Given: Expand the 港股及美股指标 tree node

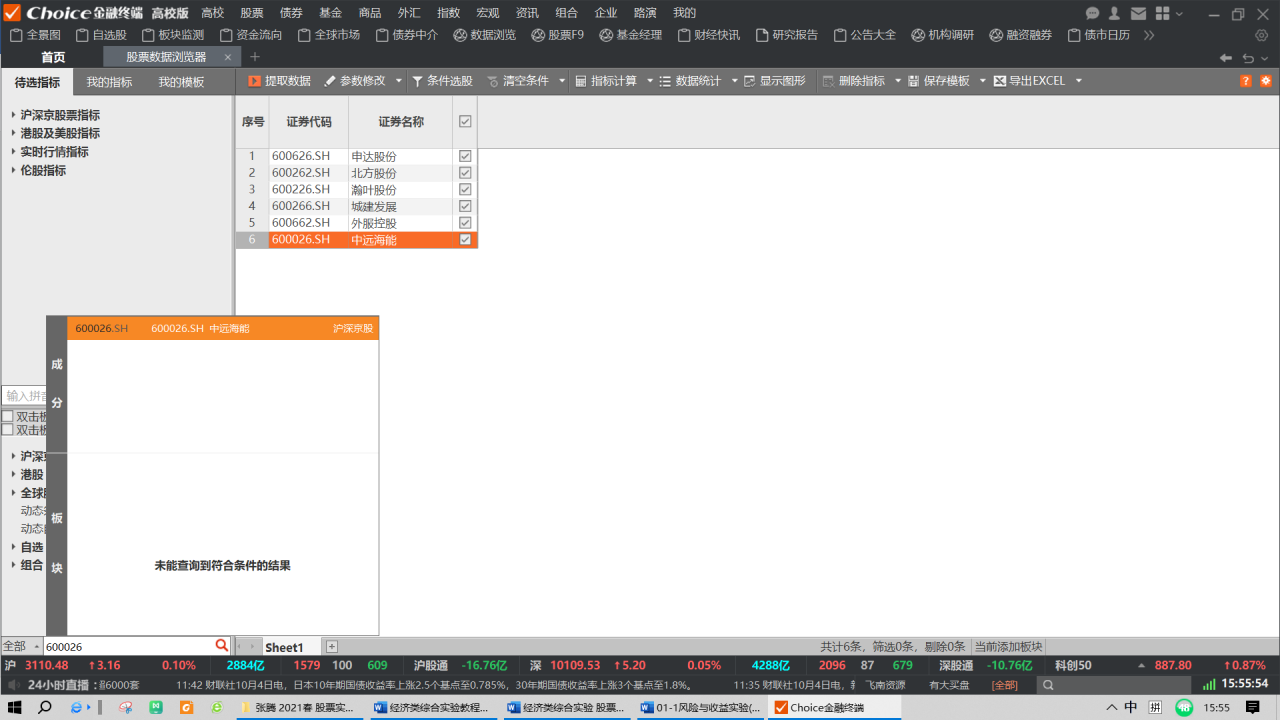Looking at the screenshot, I should 13,133.
